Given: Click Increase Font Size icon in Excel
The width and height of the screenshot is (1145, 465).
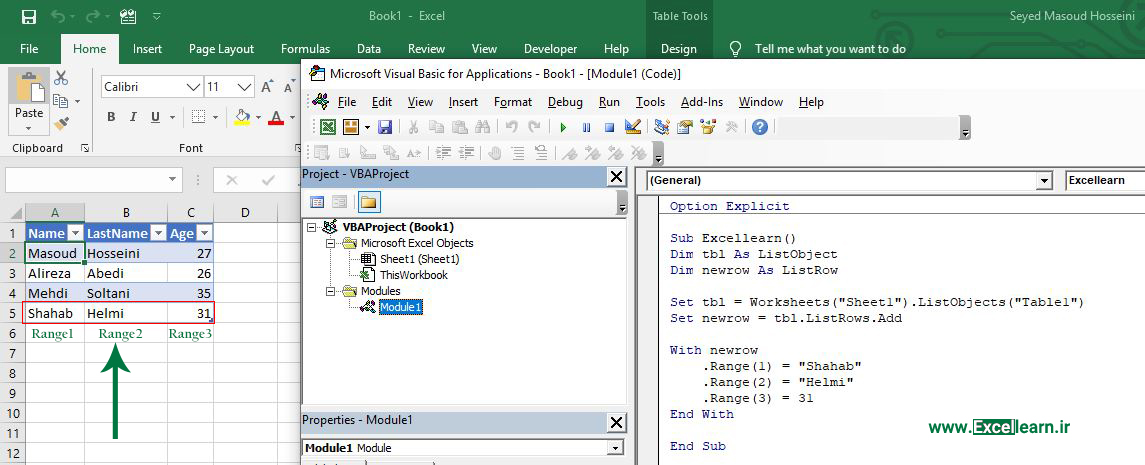Looking at the screenshot, I should click(267, 87).
